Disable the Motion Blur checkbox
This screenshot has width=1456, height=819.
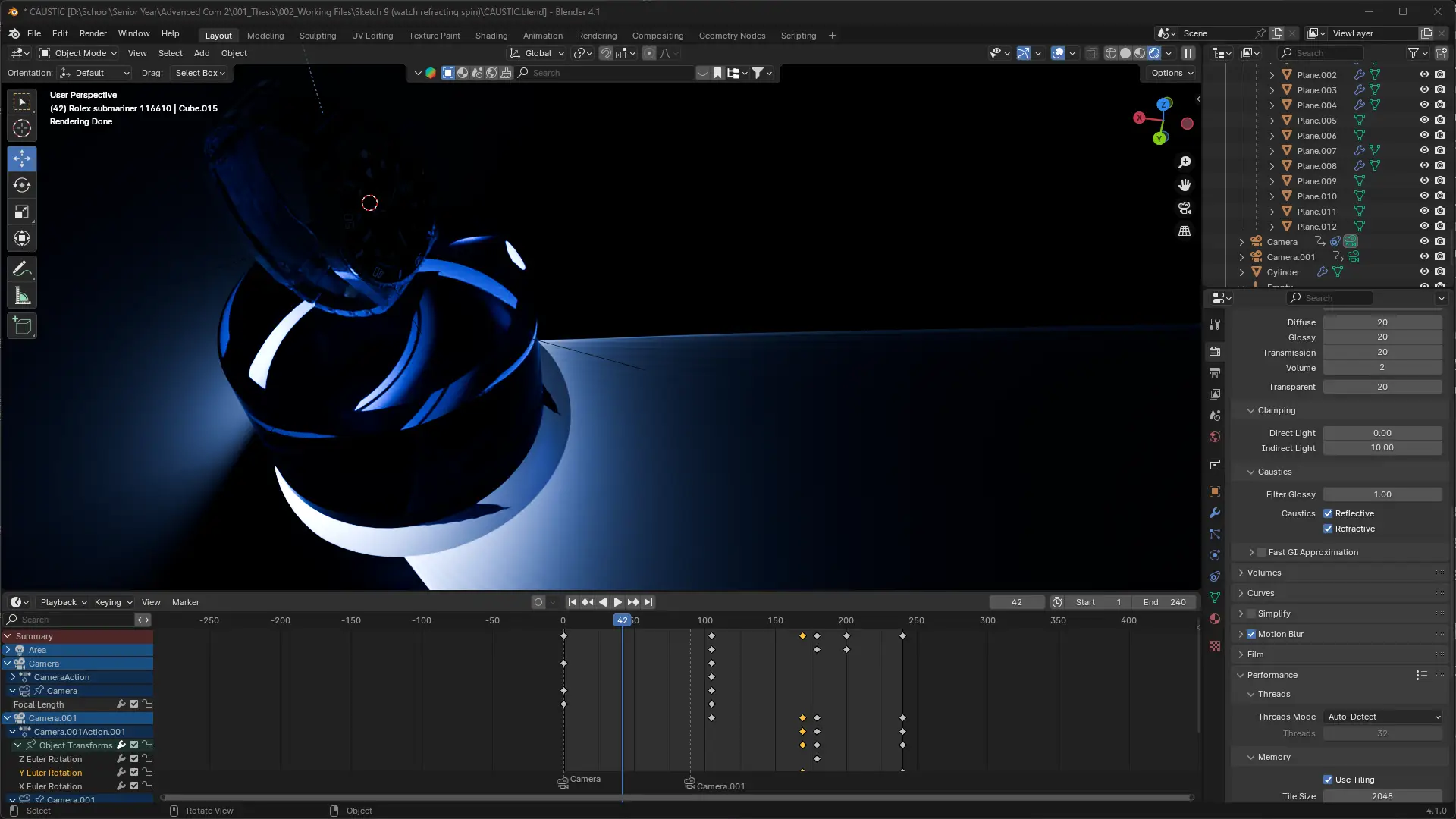click(x=1251, y=634)
